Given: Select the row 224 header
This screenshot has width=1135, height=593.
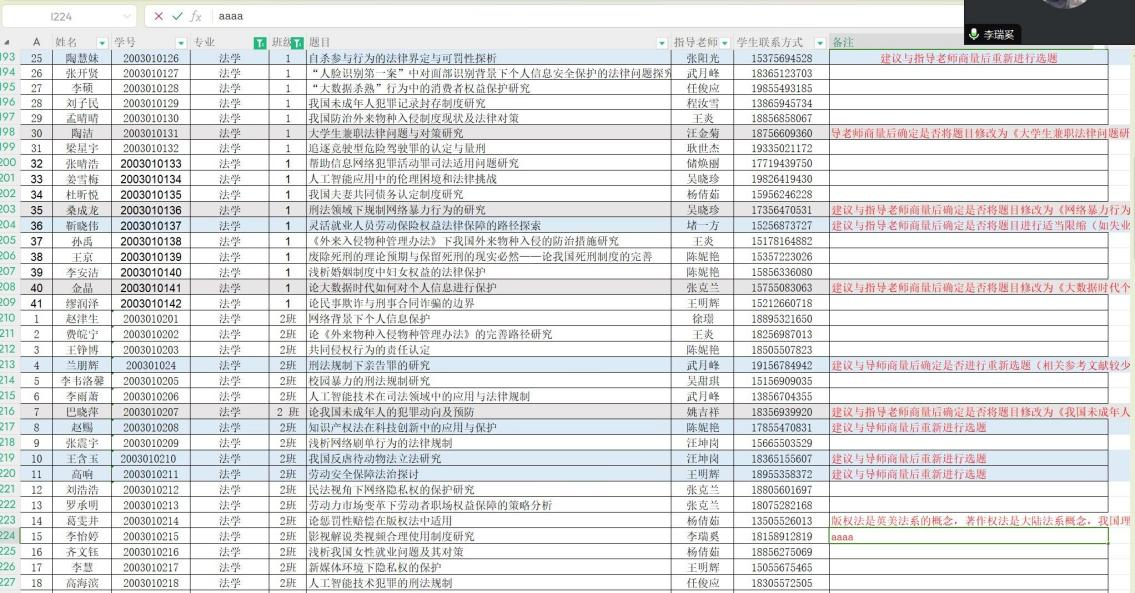Looking at the screenshot, I should pyautogui.click(x=8, y=536).
